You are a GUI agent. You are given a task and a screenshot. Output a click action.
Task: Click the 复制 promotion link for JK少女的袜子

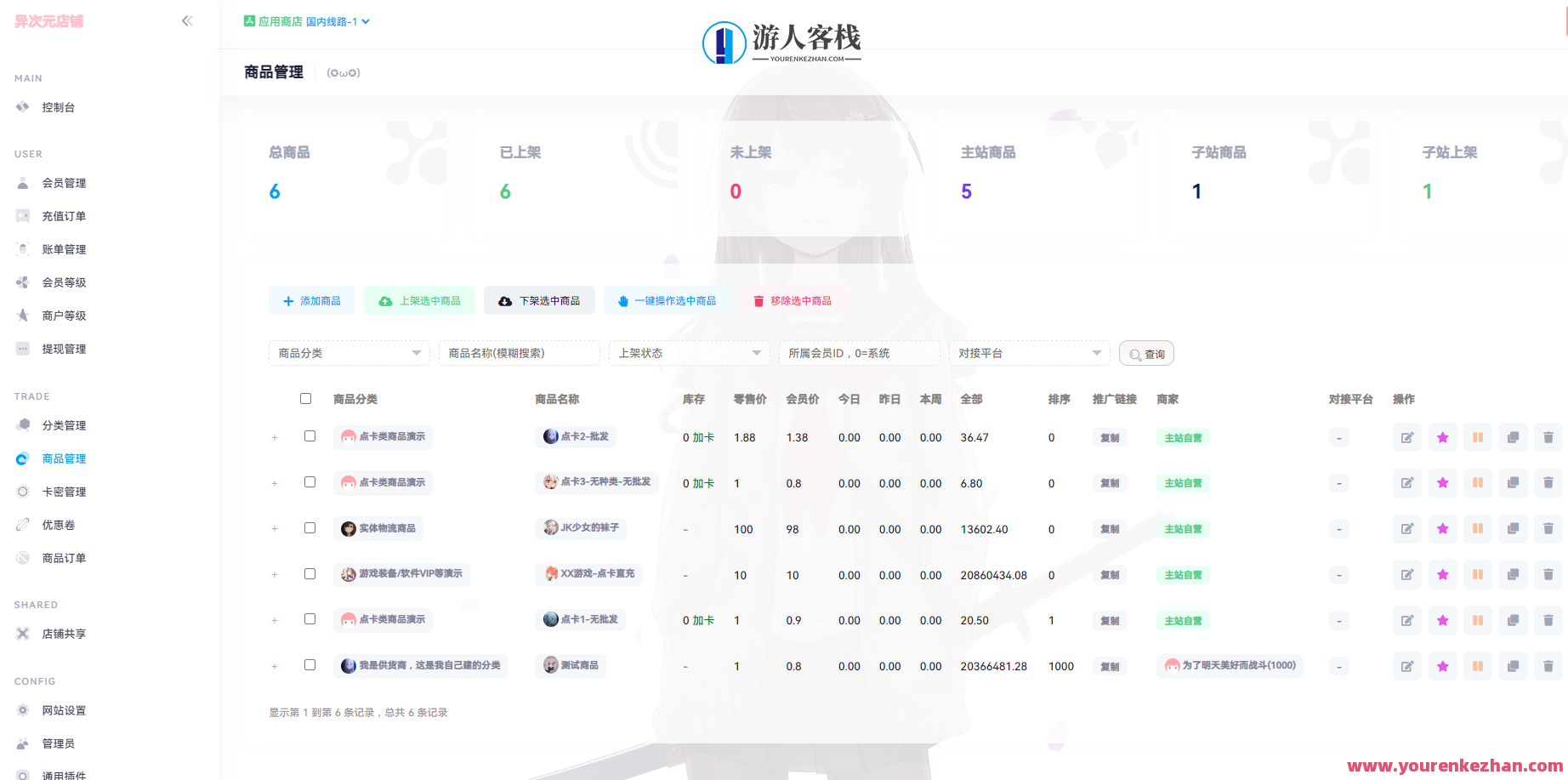coord(1110,528)
